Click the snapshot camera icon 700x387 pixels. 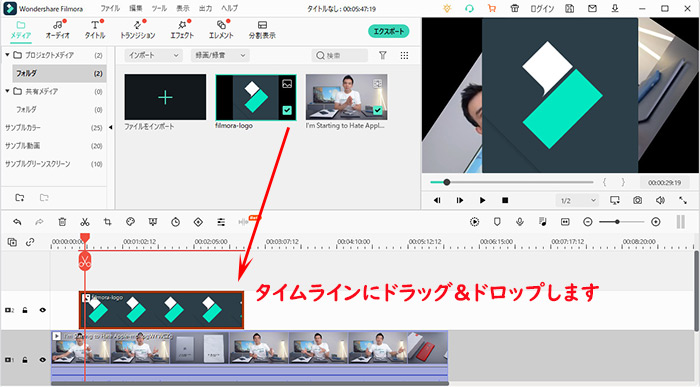(x=638, y=200)
